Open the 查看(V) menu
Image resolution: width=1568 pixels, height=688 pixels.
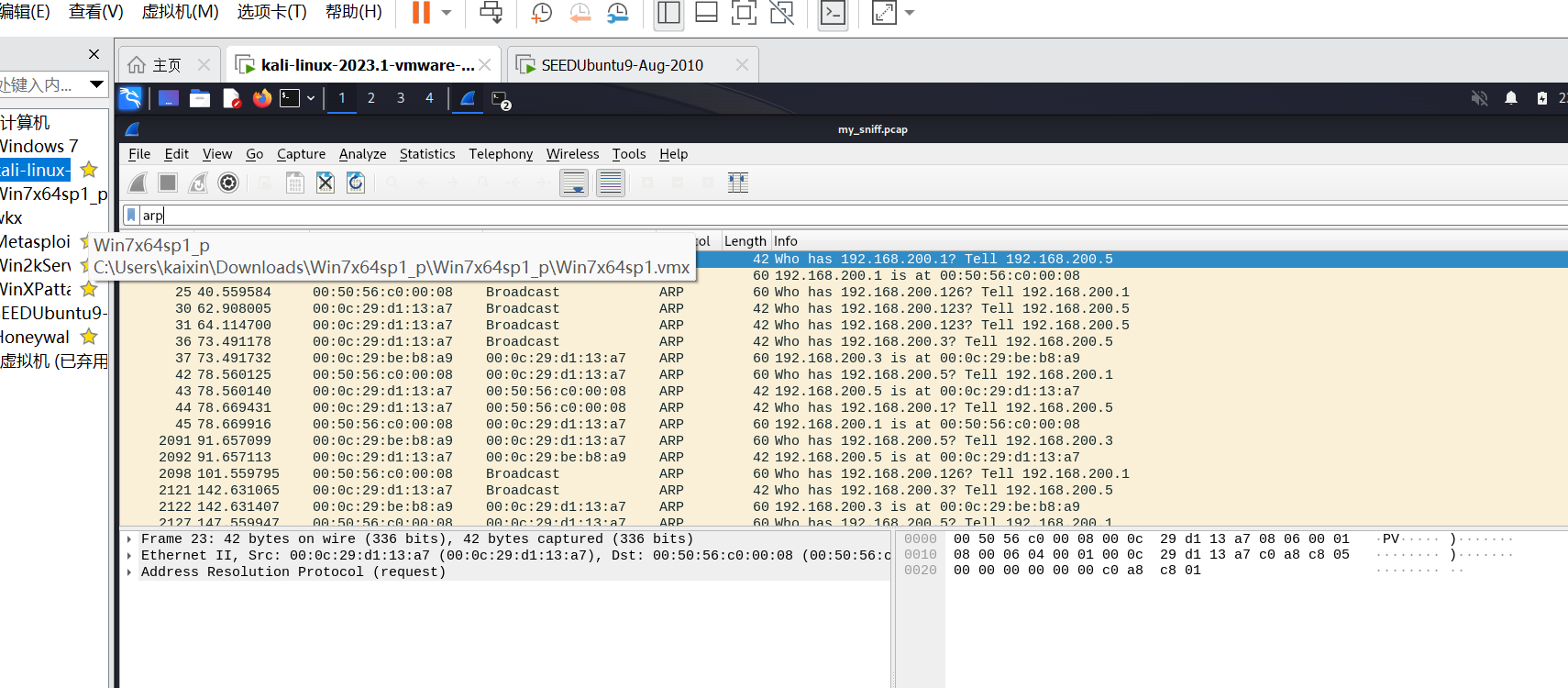(x=96, y=12)
